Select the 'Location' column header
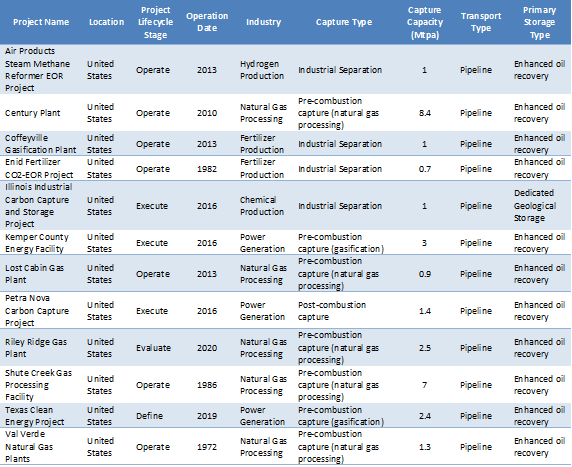Image resolution: width=572 pixels, height=467 pixels. (107, 22)
